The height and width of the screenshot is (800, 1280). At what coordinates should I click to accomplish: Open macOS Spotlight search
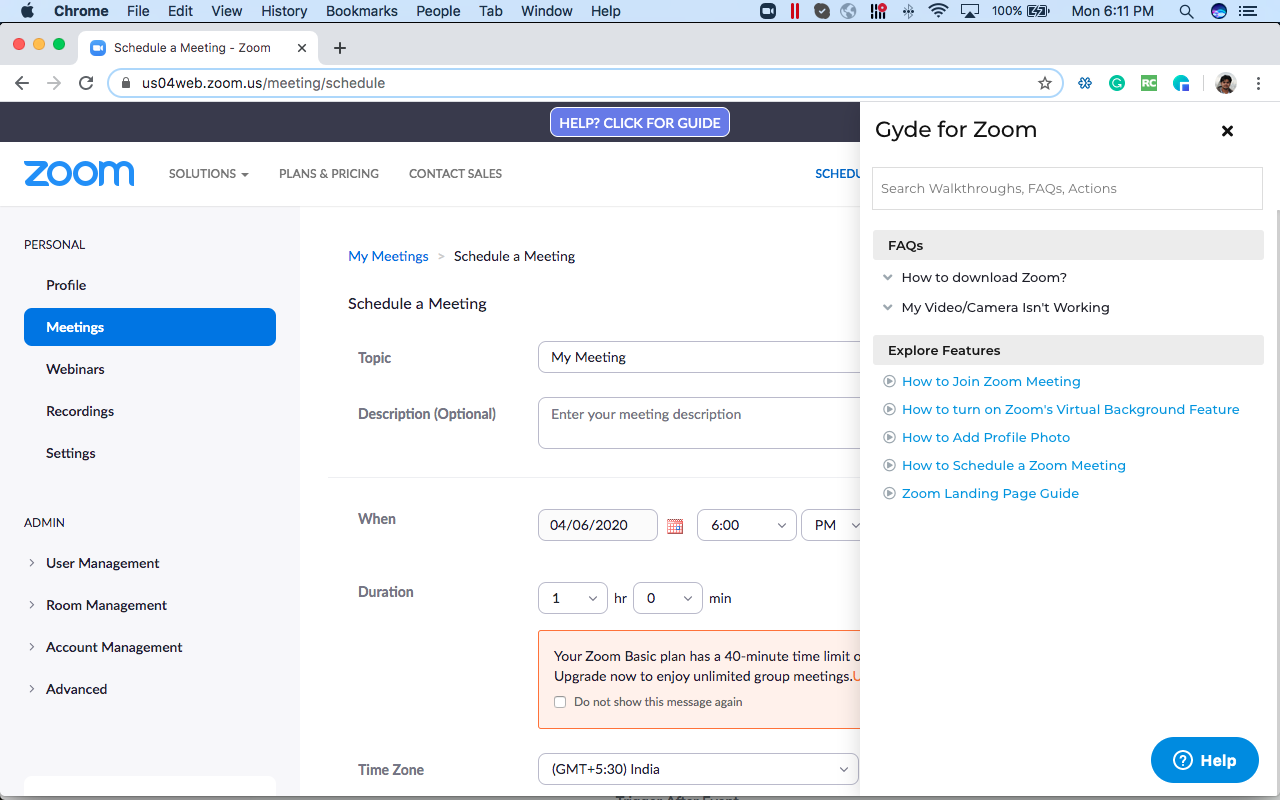tap(1186, 11)
